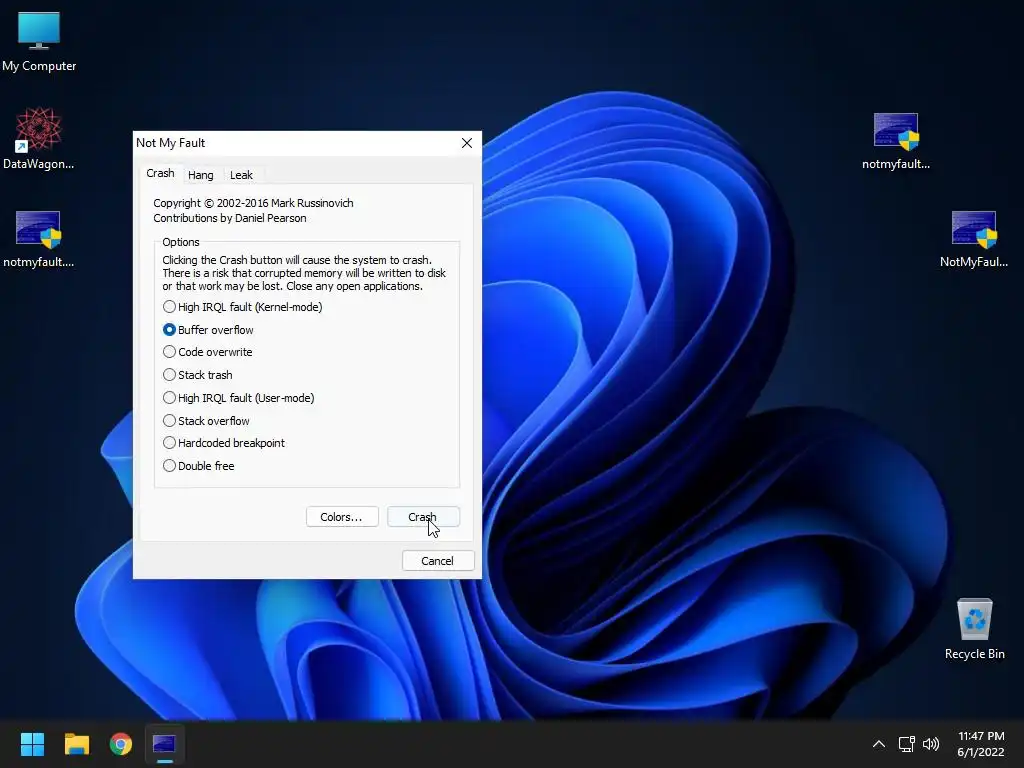Pick the Hardcoded breakpoint option

click(x=224, y=443)
